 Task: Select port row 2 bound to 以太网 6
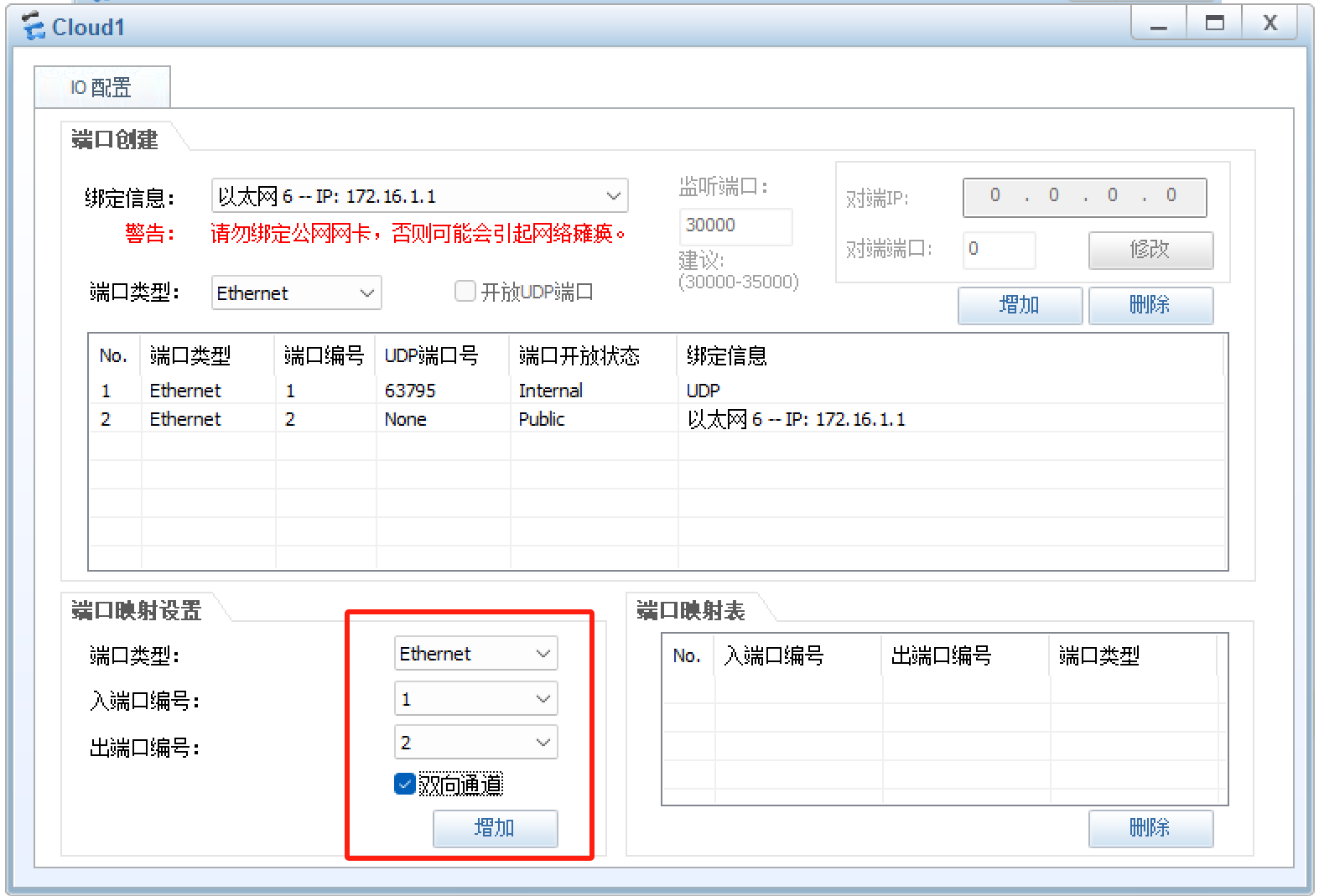[657, 419]
